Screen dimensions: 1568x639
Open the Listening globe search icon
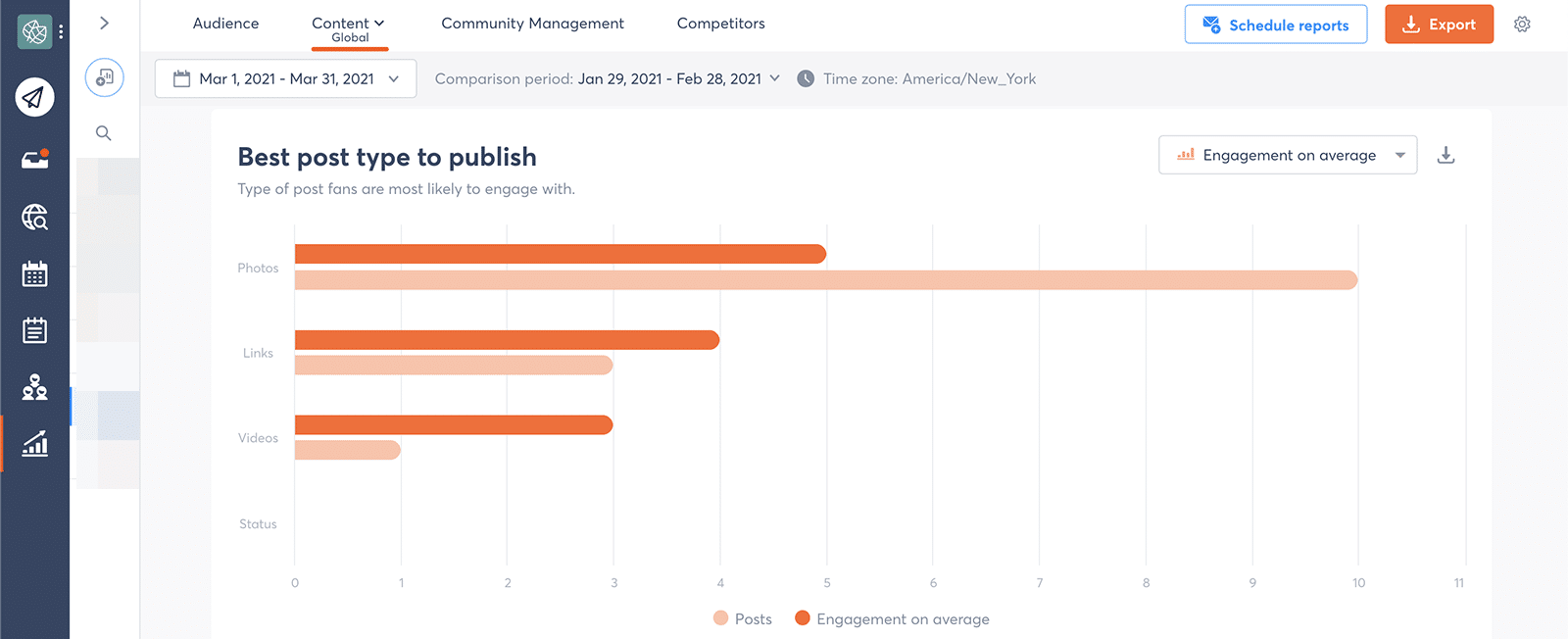pyautogui.click(x=35, y=217)
